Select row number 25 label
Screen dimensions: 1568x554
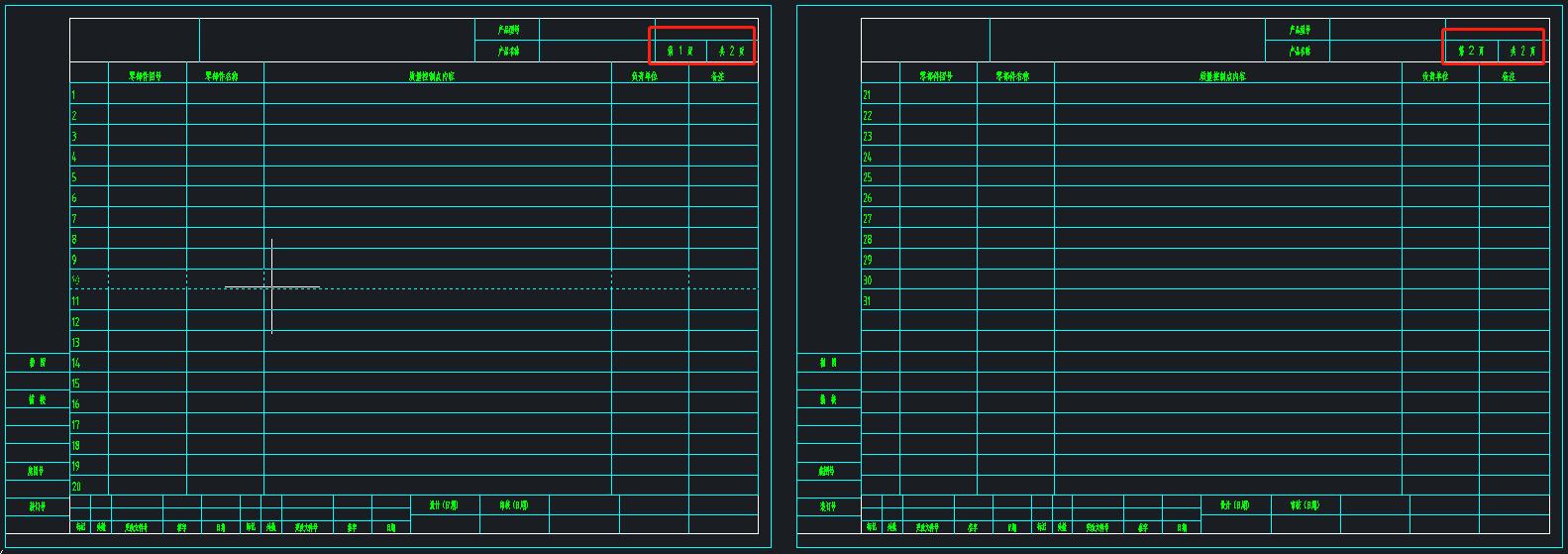click(x=867, y=177)
